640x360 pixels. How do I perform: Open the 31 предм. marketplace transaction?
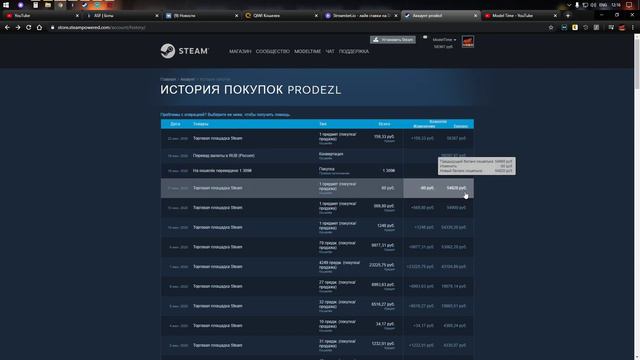point(317,345)
